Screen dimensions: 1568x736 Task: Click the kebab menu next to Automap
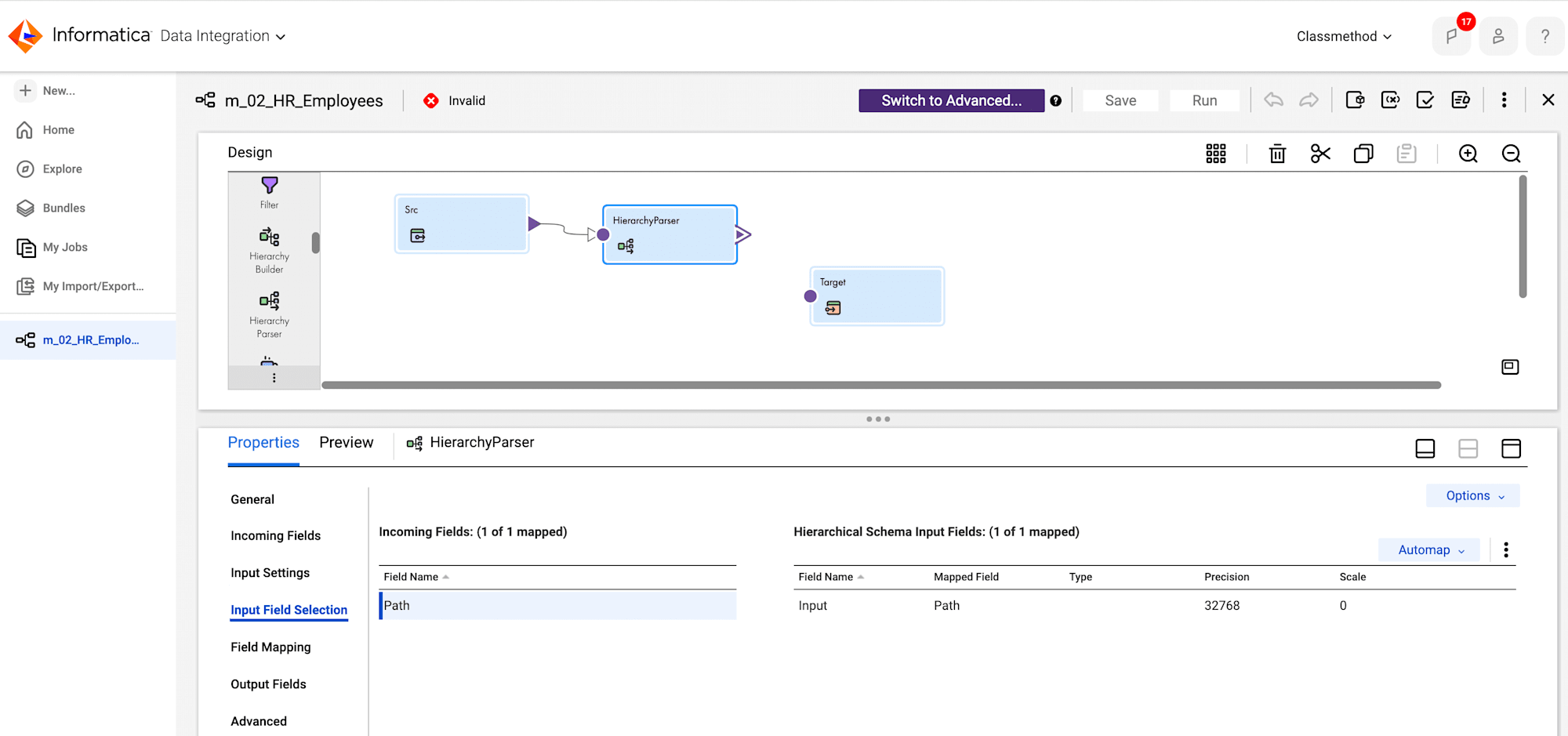point(1506,549)
